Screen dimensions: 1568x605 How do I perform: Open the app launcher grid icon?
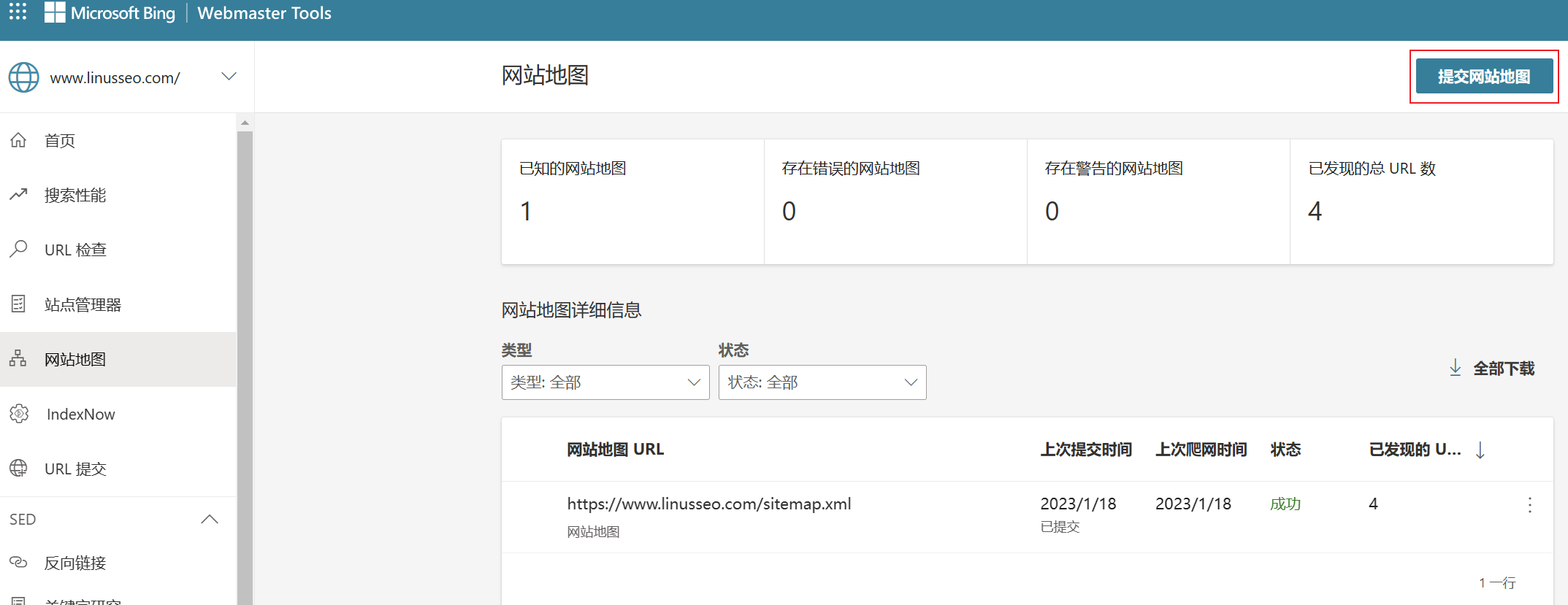[x=18, y=12]
